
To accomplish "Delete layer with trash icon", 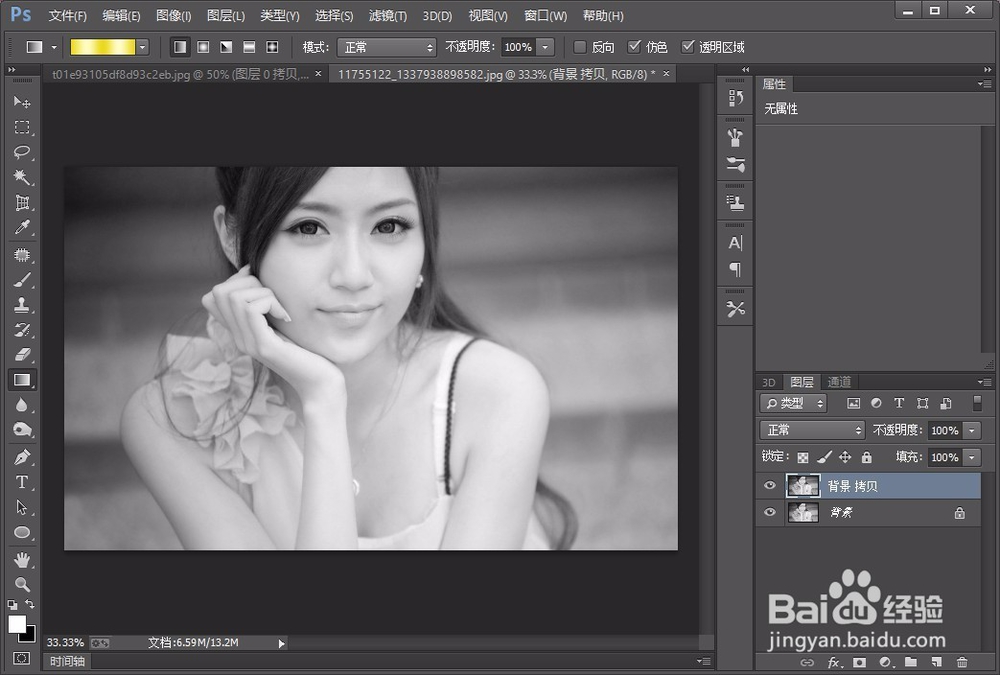I will pyautogui.click(x=962, y=662).
